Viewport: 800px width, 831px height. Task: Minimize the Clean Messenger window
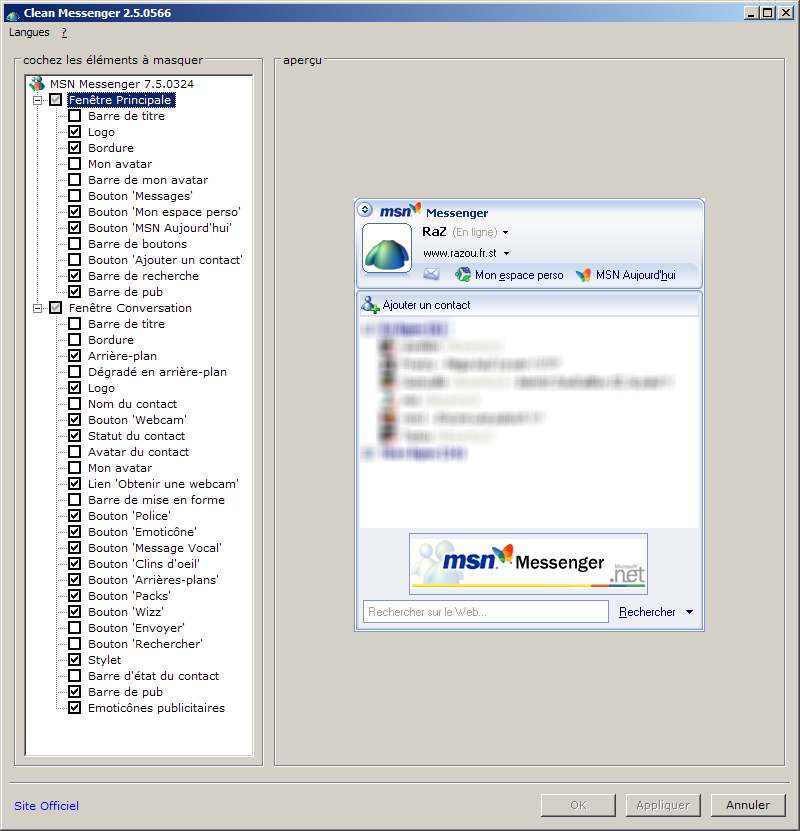(750, 13)
